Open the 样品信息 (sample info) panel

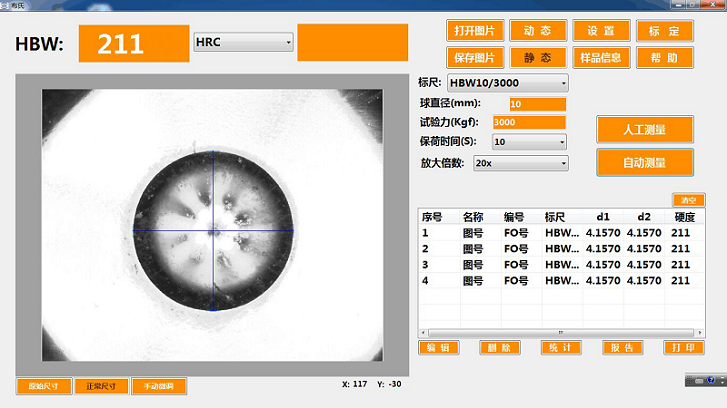601,57
